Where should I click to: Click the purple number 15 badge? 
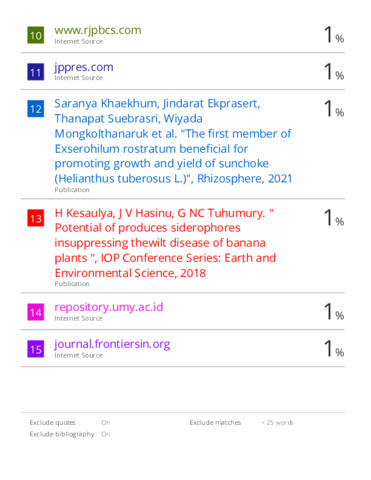tap(36, 349)
